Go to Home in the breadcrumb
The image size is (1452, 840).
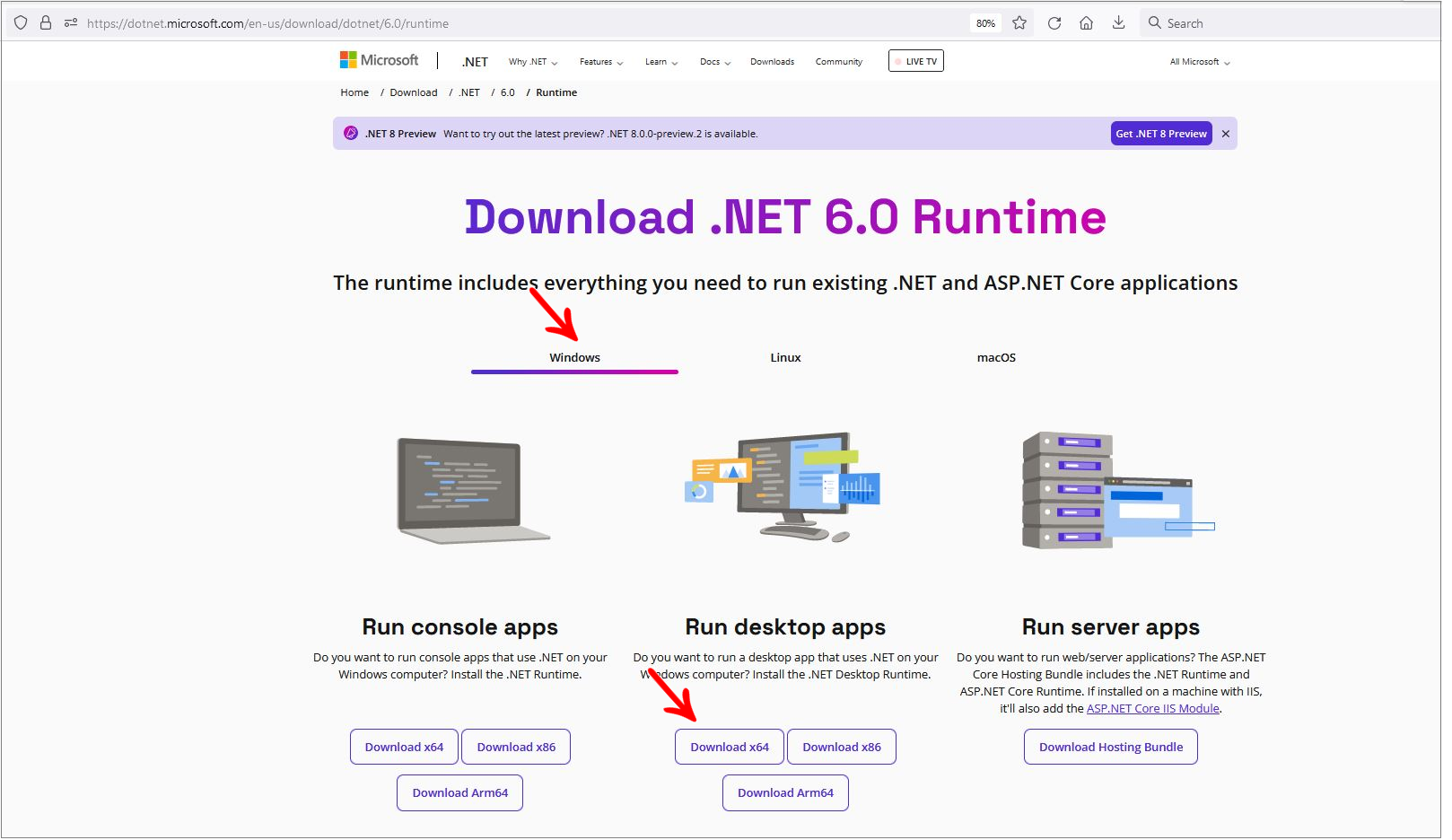click(354, 92)
